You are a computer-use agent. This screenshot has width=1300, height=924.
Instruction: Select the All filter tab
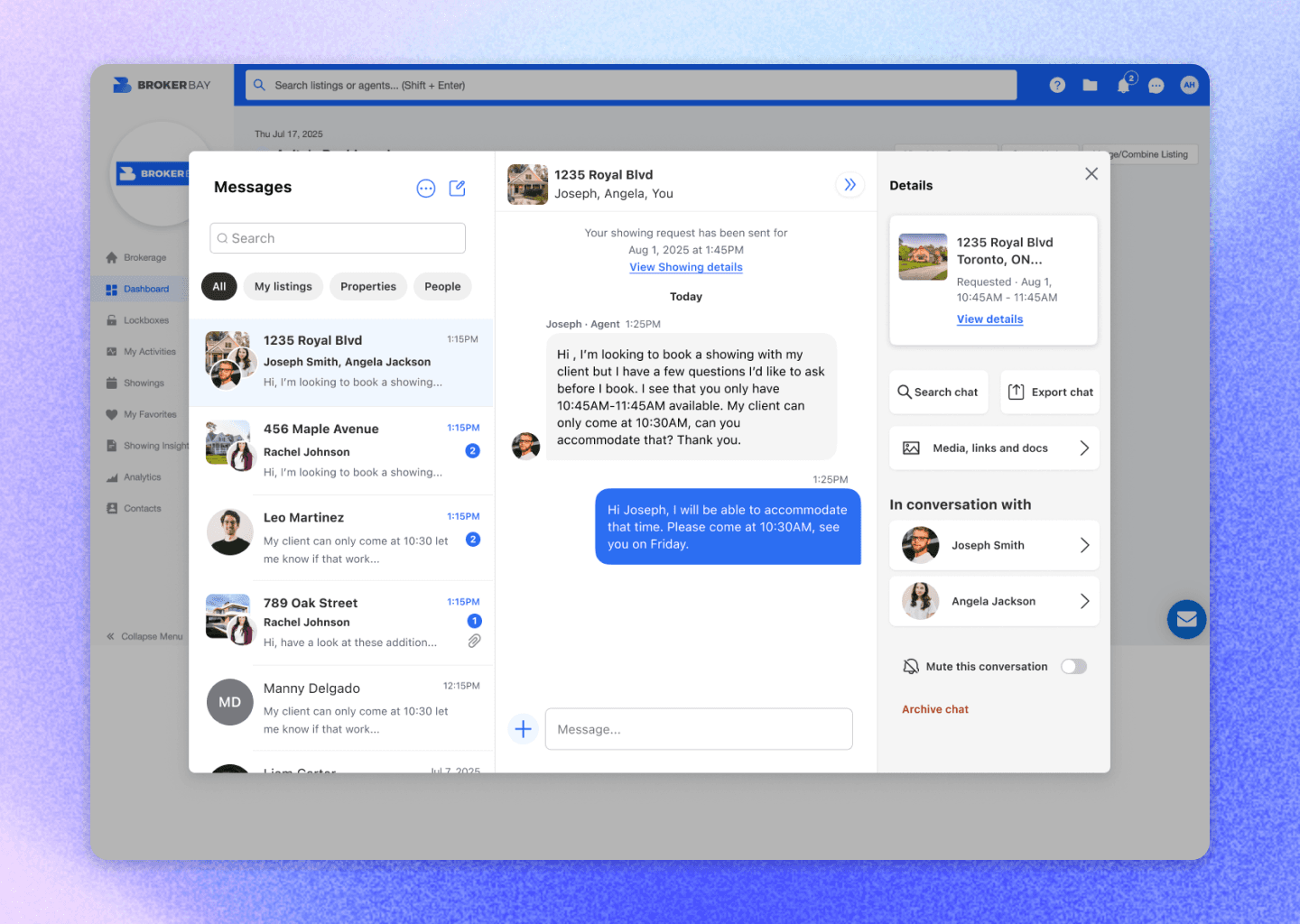[x=219, y=286]
